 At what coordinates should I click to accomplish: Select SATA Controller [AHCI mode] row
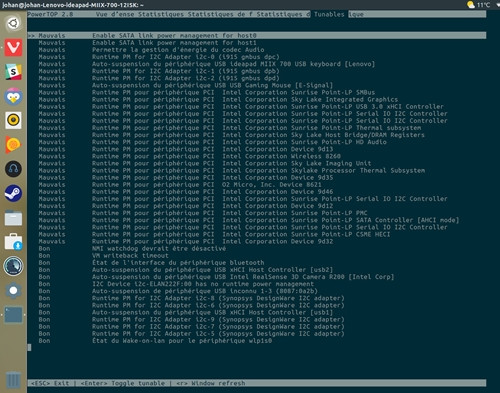[x=257, y=220]
